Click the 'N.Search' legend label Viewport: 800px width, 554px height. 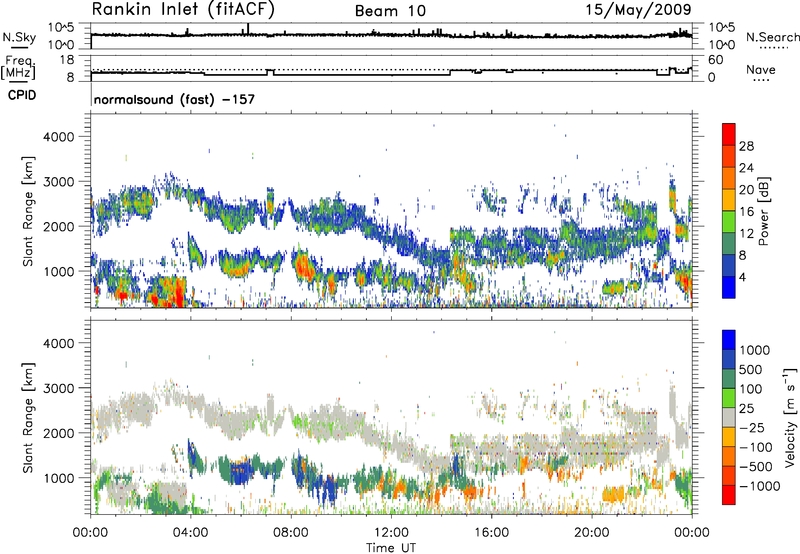coord(772,37)
